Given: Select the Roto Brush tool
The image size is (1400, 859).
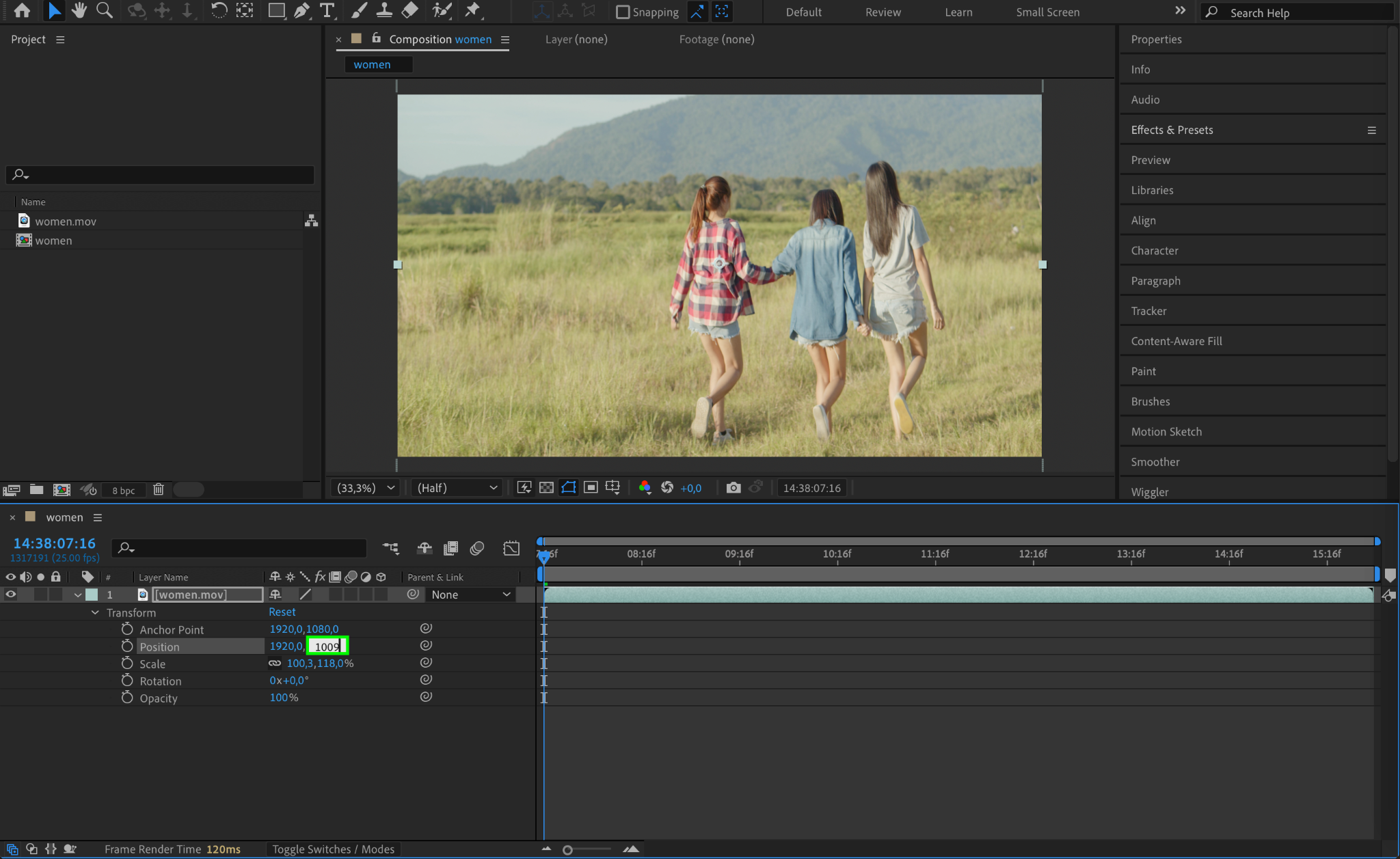Looking at the screenshot, I should click(x=442, y=10).
